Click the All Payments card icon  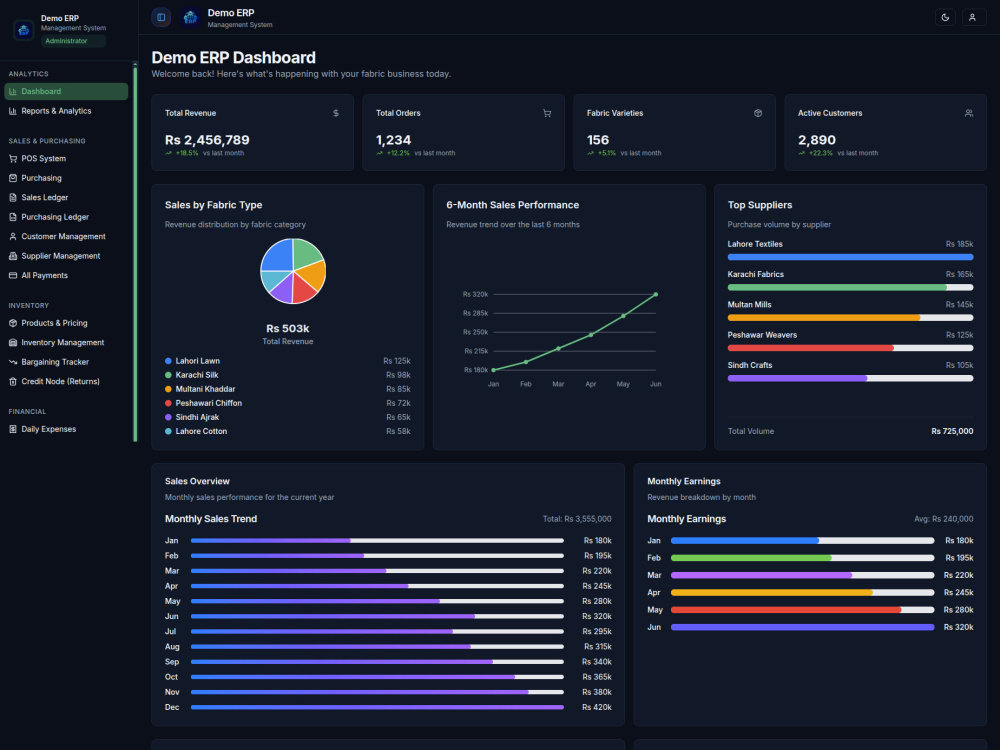(13, 276)
